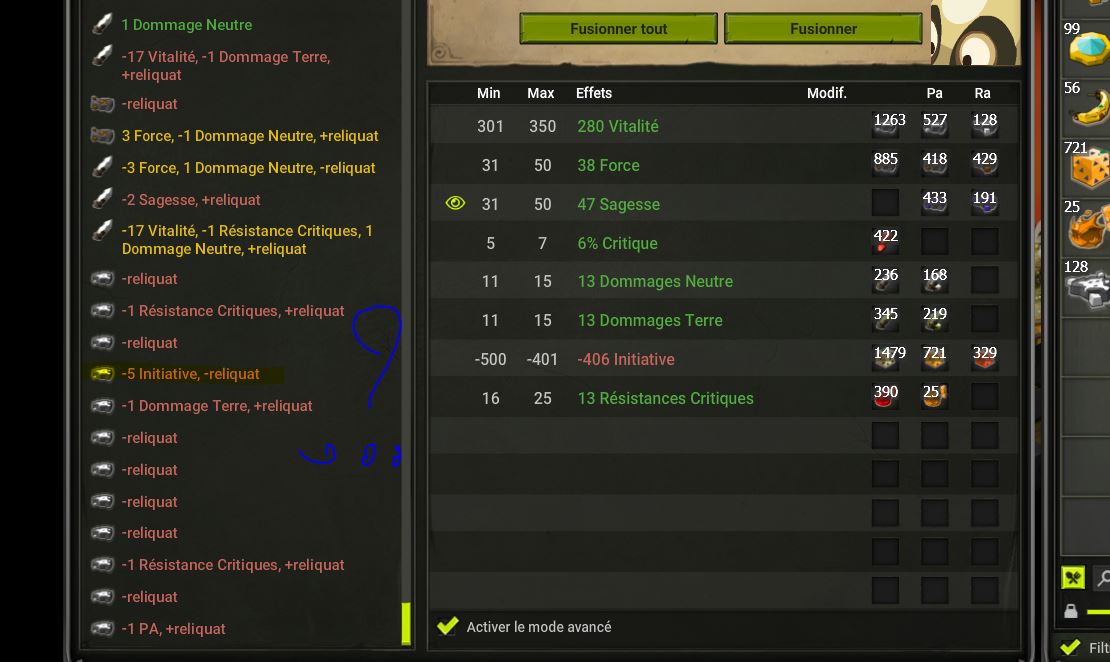The height and width of the screenshot is (662, 1110).
Task: Select the Ra Force rune showing 429
Action: pyautogui.click(x=985, y=164)
